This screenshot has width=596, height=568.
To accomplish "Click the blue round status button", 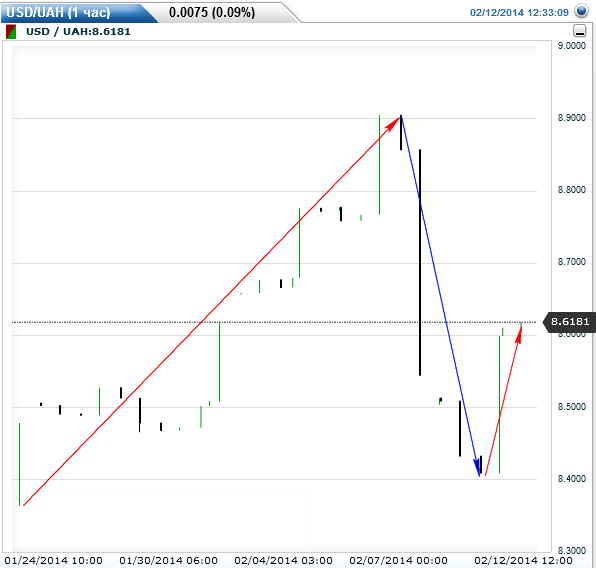I will 581,11.
